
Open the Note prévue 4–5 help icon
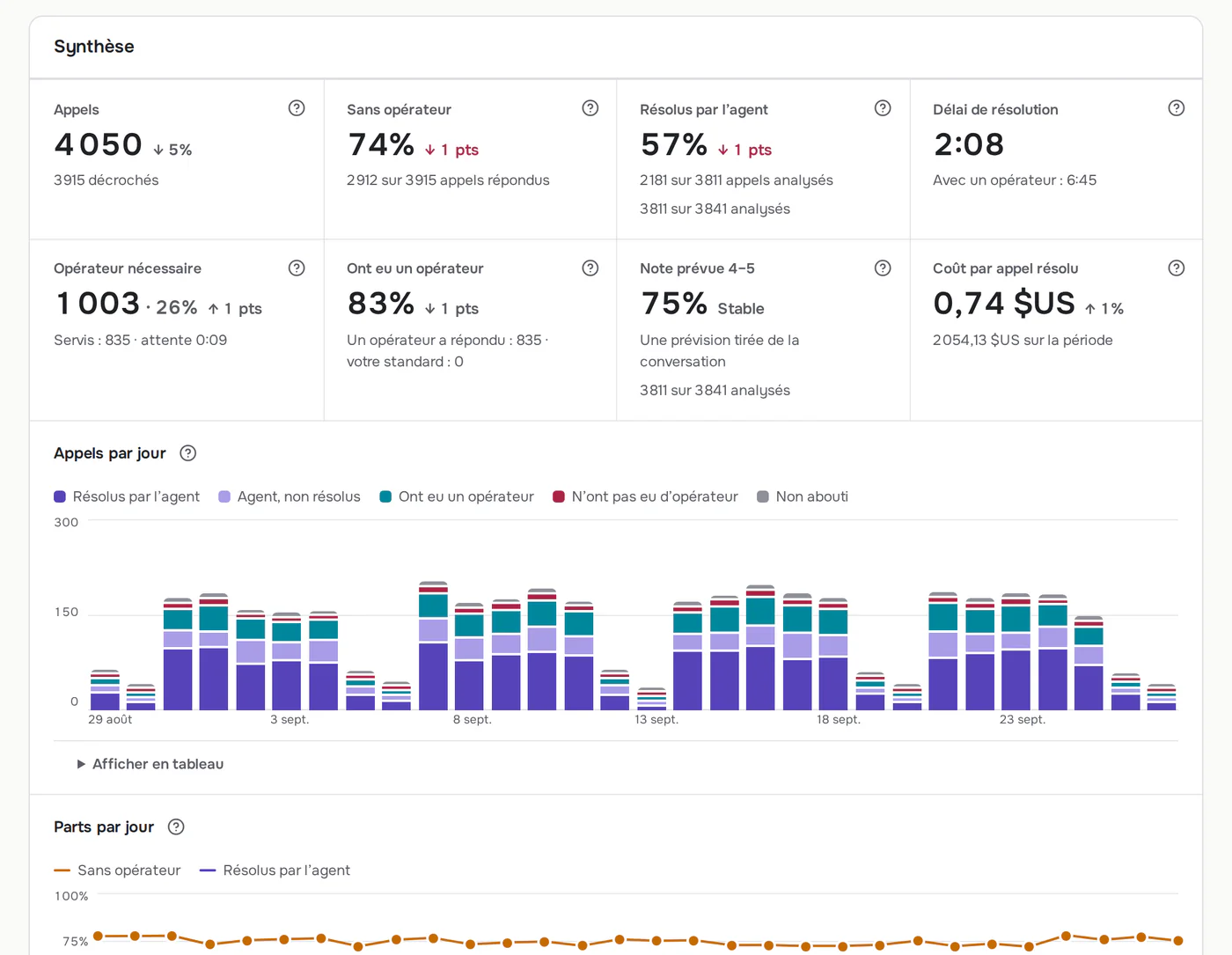[x=883, y=268]
